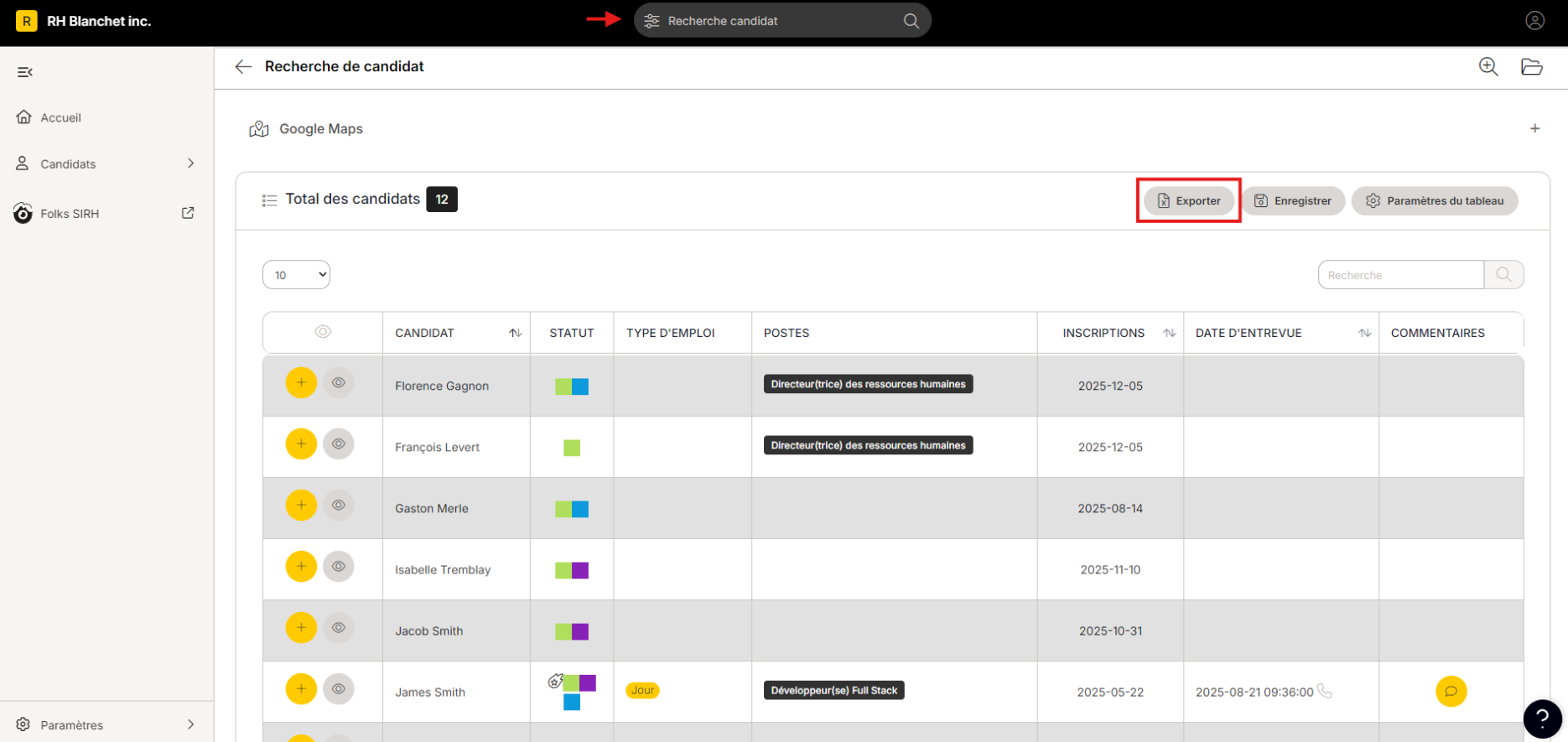Viewport: 1568px width, 742px height.
Task: Open James Smith's yellow comment bubble
Action: 1451,692
